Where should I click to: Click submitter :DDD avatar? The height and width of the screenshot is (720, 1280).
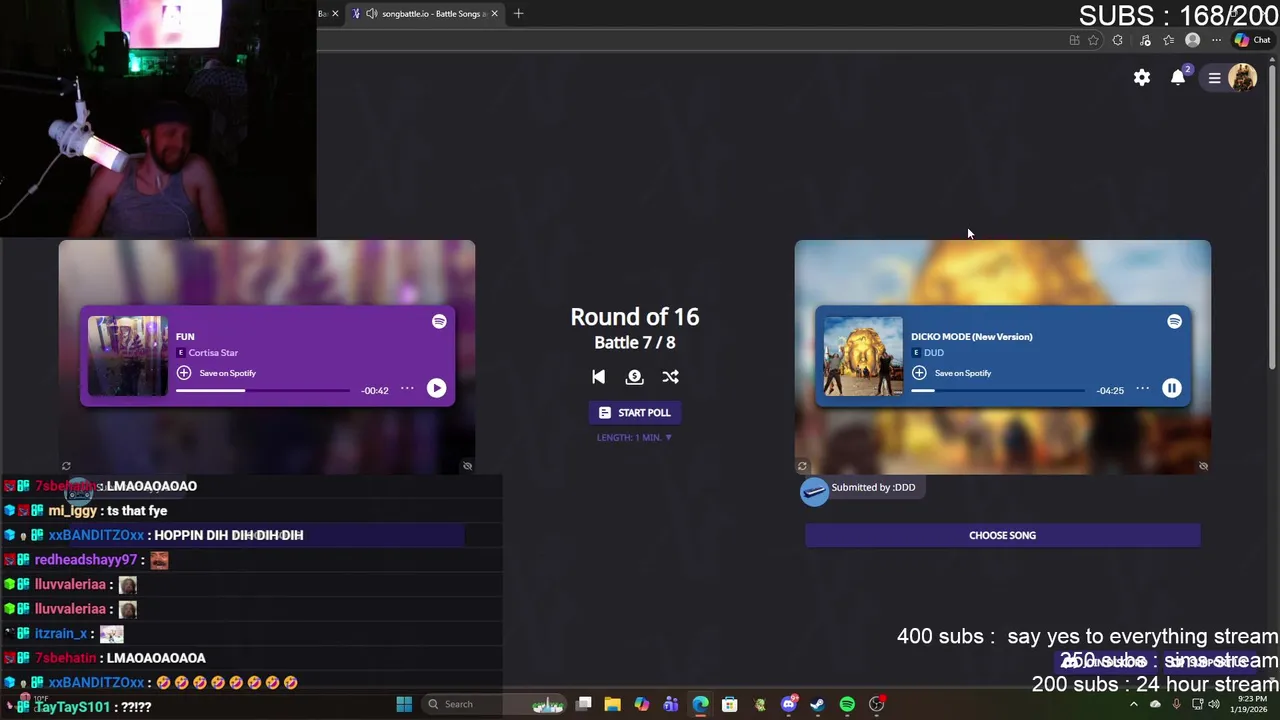point(814,491)
